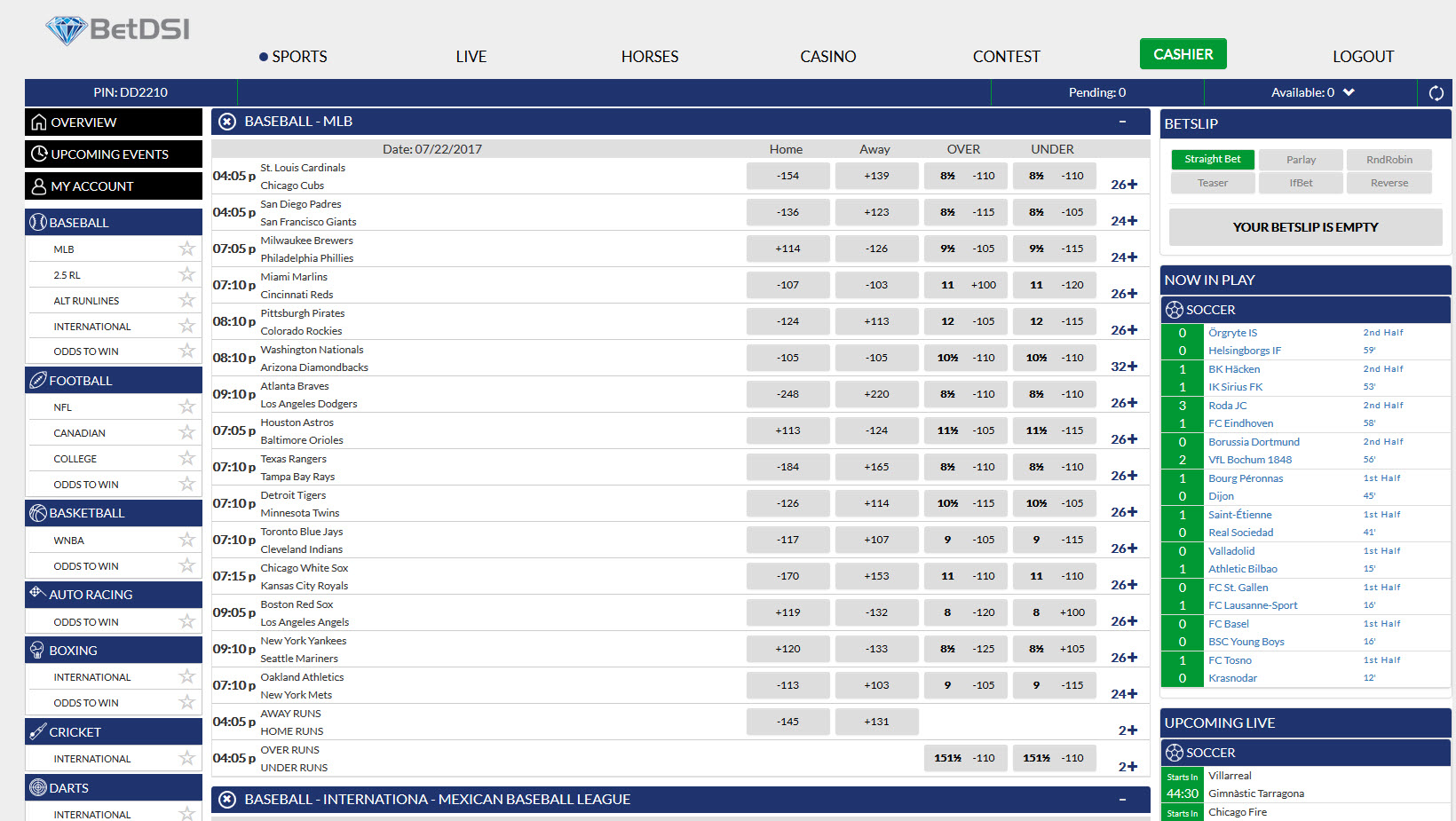Image resolution: width=1456 pixels, height=821 pixels.
Task: Expand 32+ more bets for Nationals vs Diamondbacks
Action: tap(1124, 367)
